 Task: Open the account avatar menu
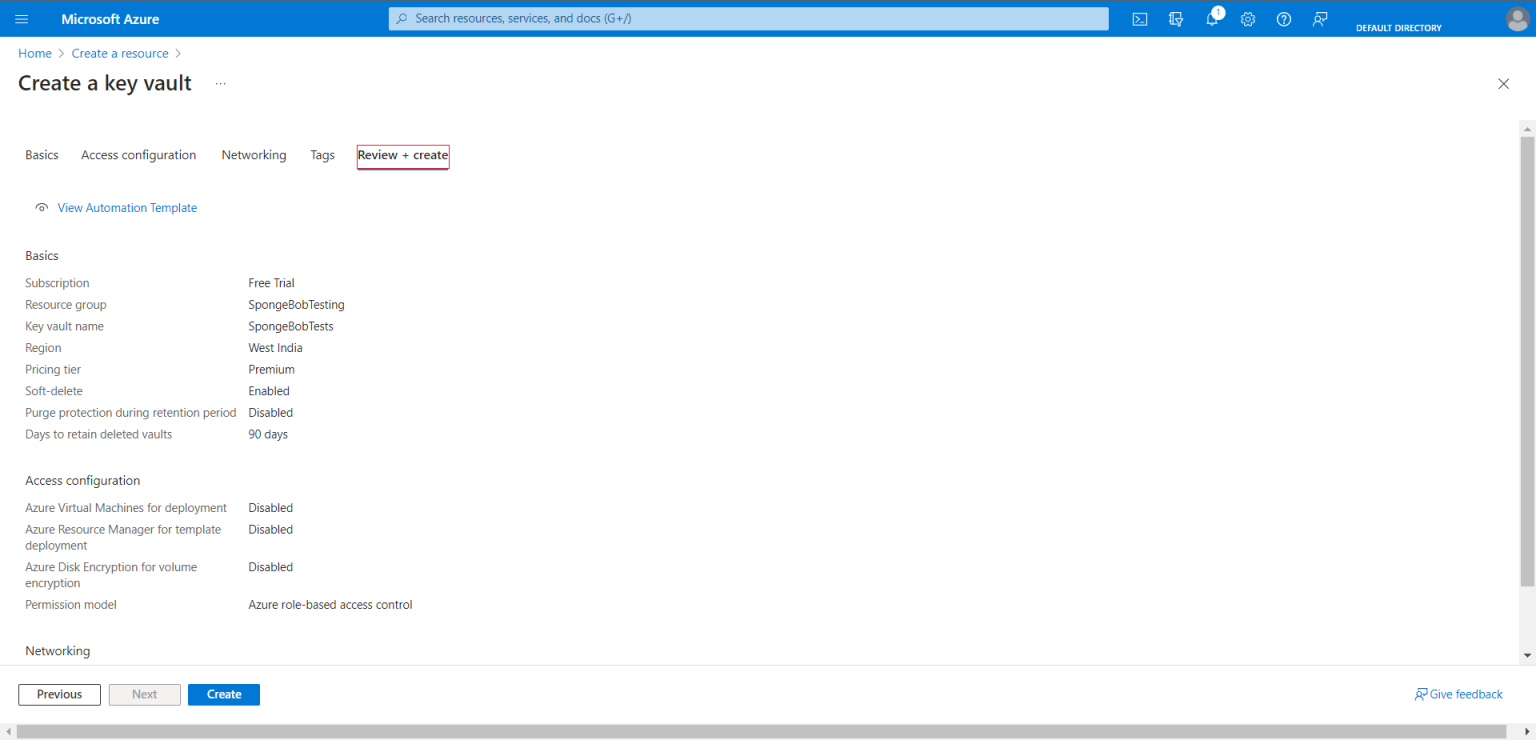[1517, 19]
